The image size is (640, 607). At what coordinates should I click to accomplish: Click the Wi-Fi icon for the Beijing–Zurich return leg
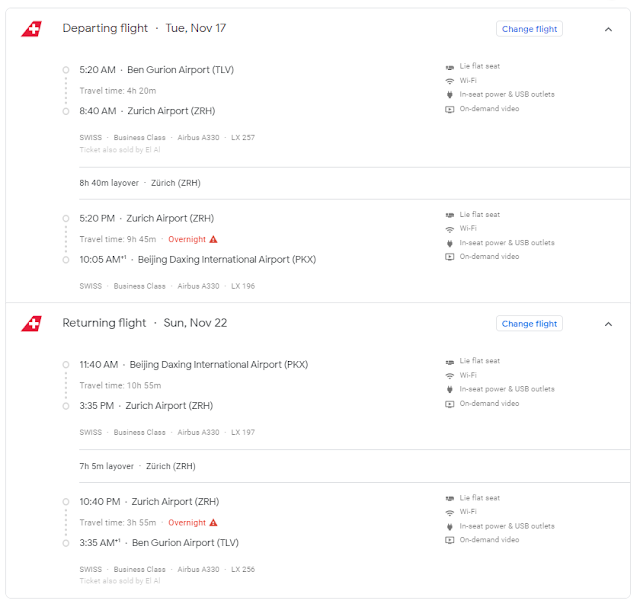449,376
